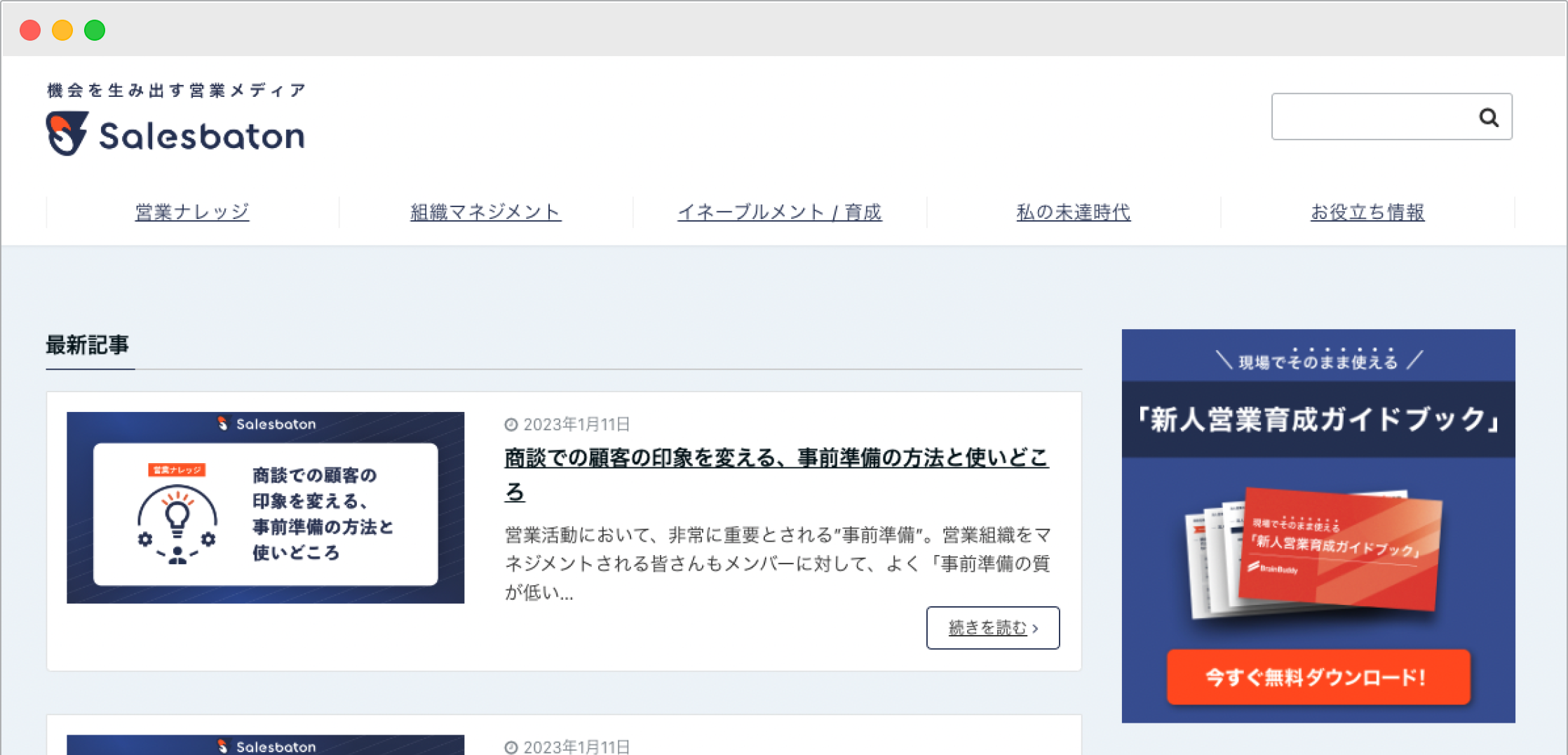Go to イネーブルメント / 育成 section
The width and height of the screenshot is (1568, 755).
(779, 212)
